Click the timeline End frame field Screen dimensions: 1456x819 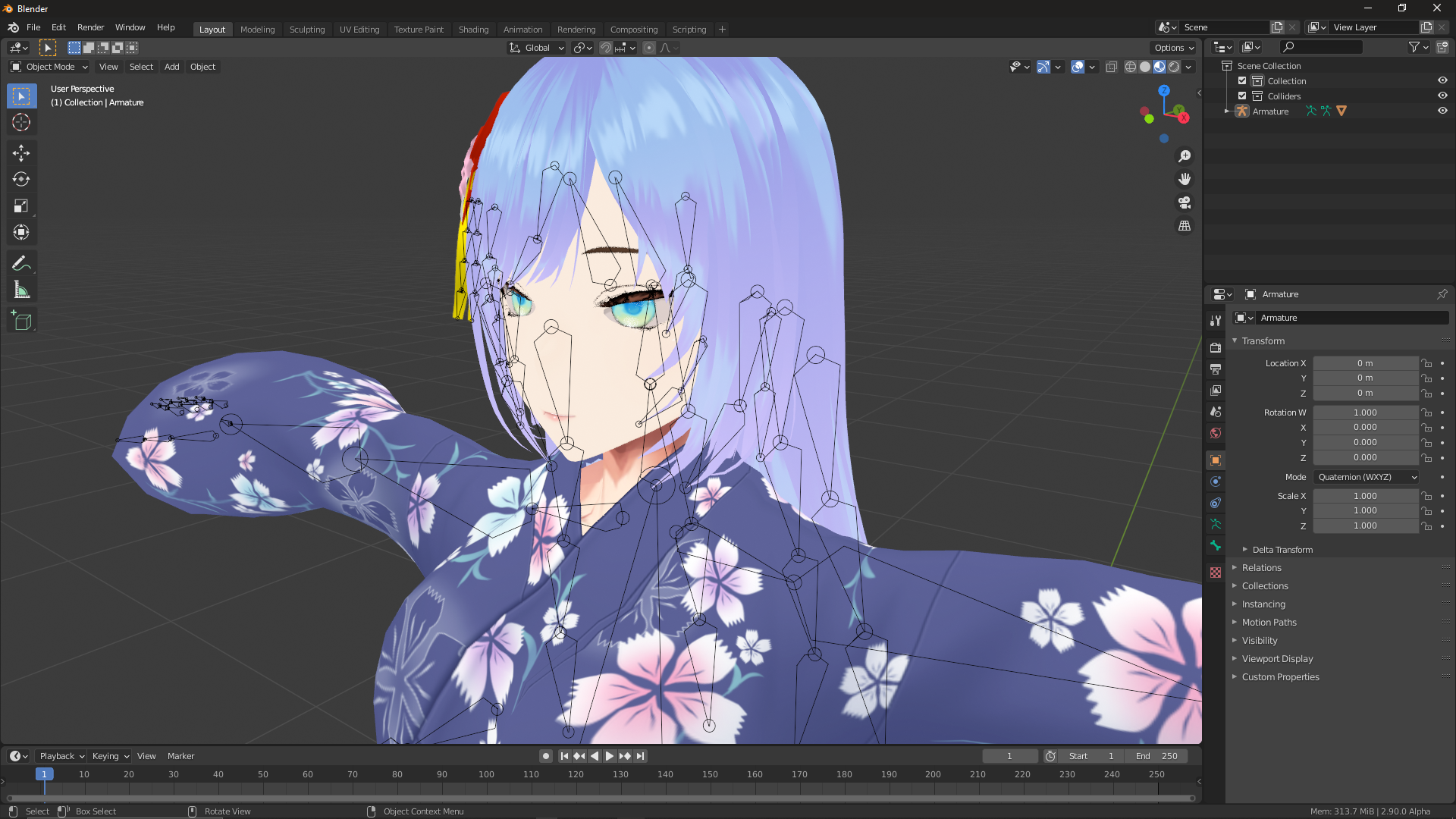point(1156,756)
